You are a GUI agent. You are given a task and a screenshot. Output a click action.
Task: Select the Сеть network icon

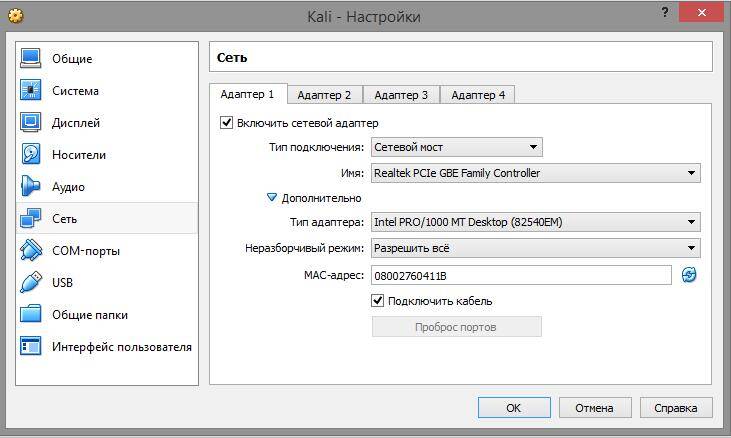tap(30, 218)
